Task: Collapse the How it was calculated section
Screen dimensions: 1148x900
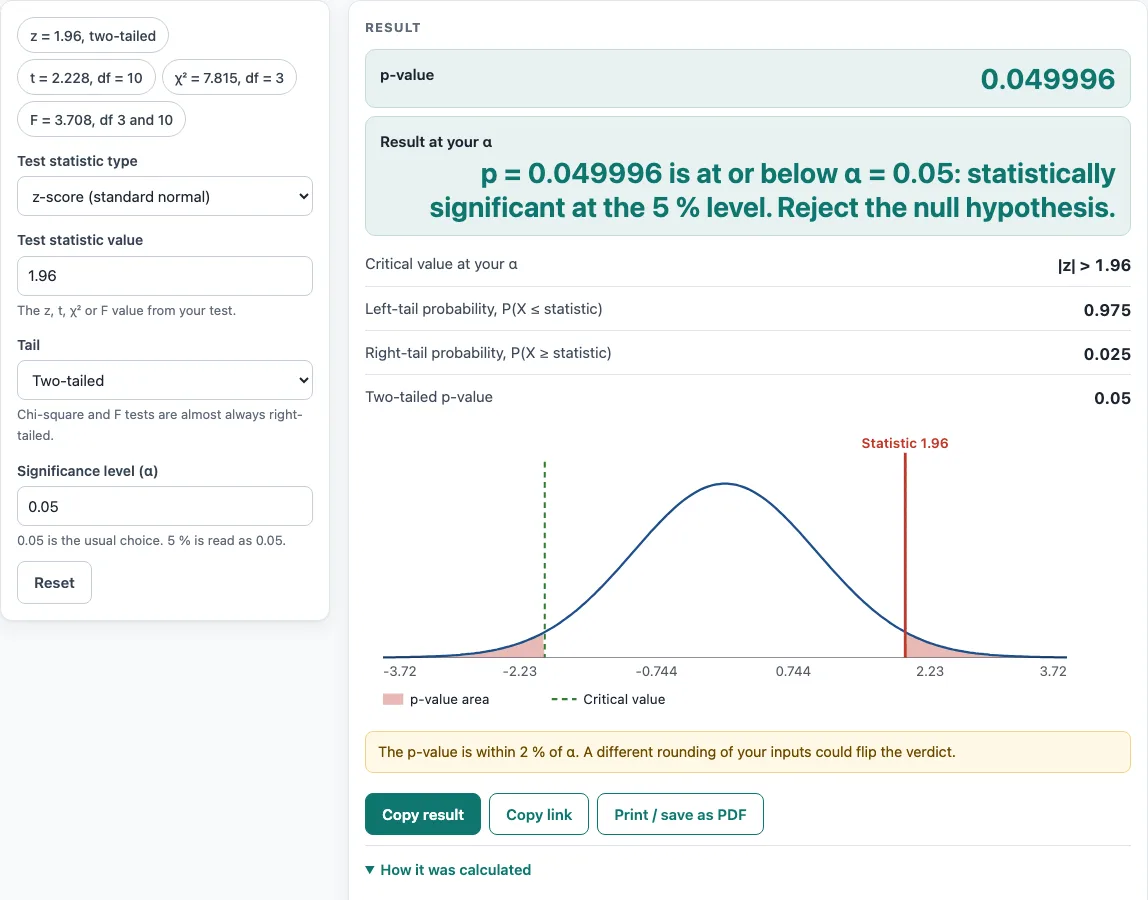Action: (448, 870)
